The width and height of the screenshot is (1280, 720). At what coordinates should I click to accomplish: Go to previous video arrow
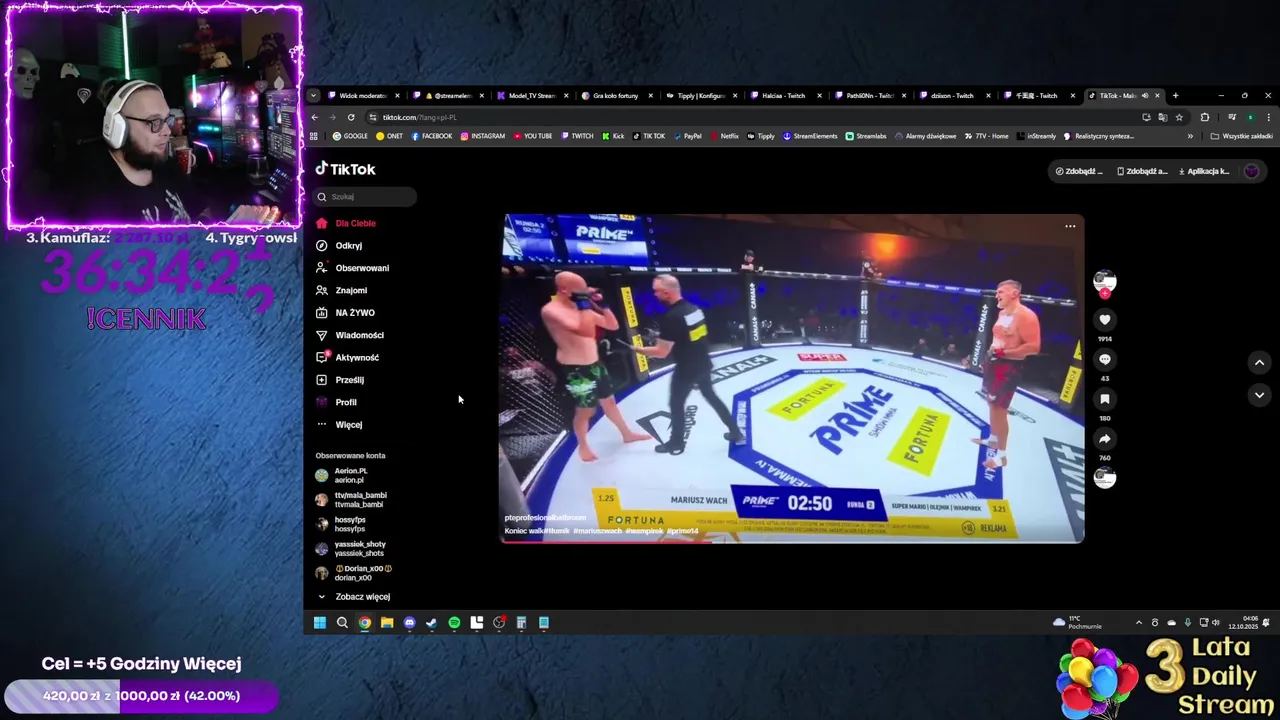[x=1259, y=362]
